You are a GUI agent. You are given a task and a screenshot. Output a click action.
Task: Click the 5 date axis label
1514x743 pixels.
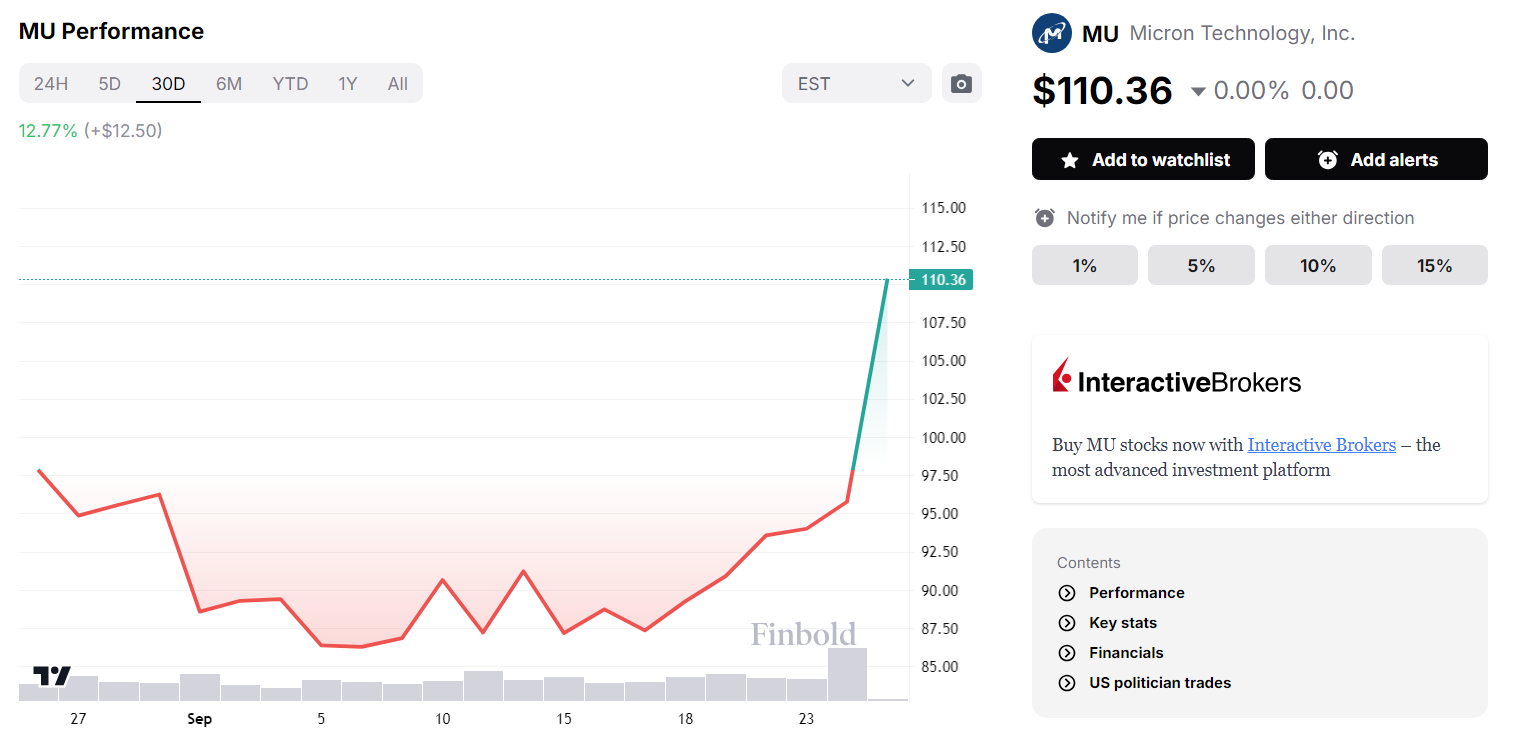click(321, 719)
